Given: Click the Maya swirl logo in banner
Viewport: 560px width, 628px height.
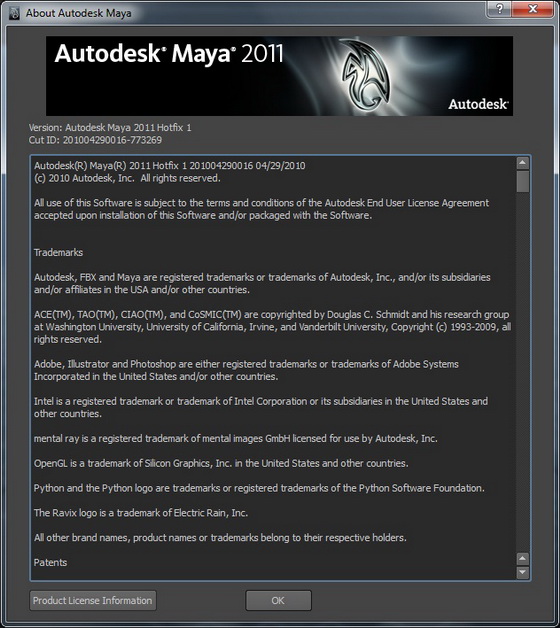Looking at the screenshot, I should 365,75.
